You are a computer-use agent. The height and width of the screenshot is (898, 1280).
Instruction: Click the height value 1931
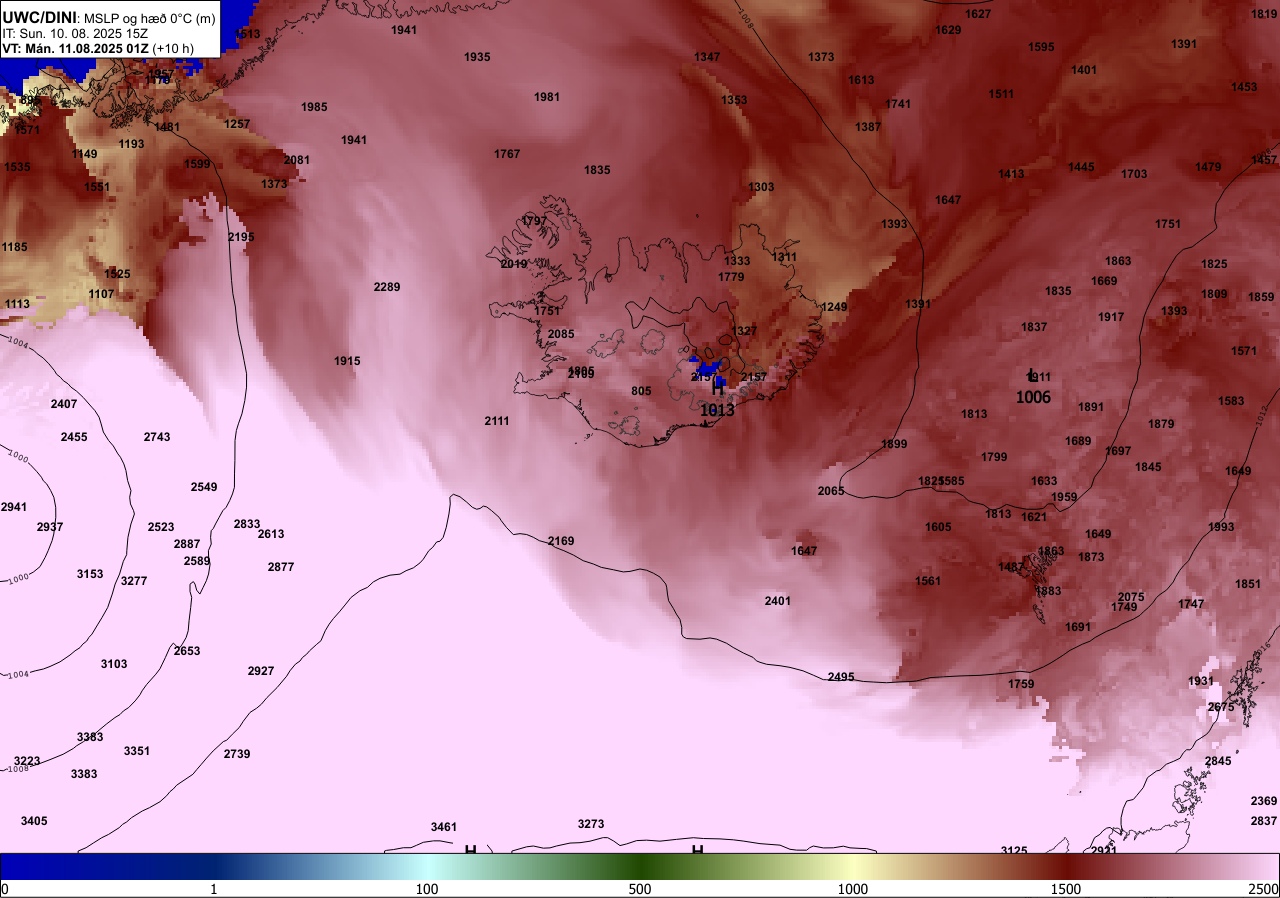click(x=1201, y=681)
